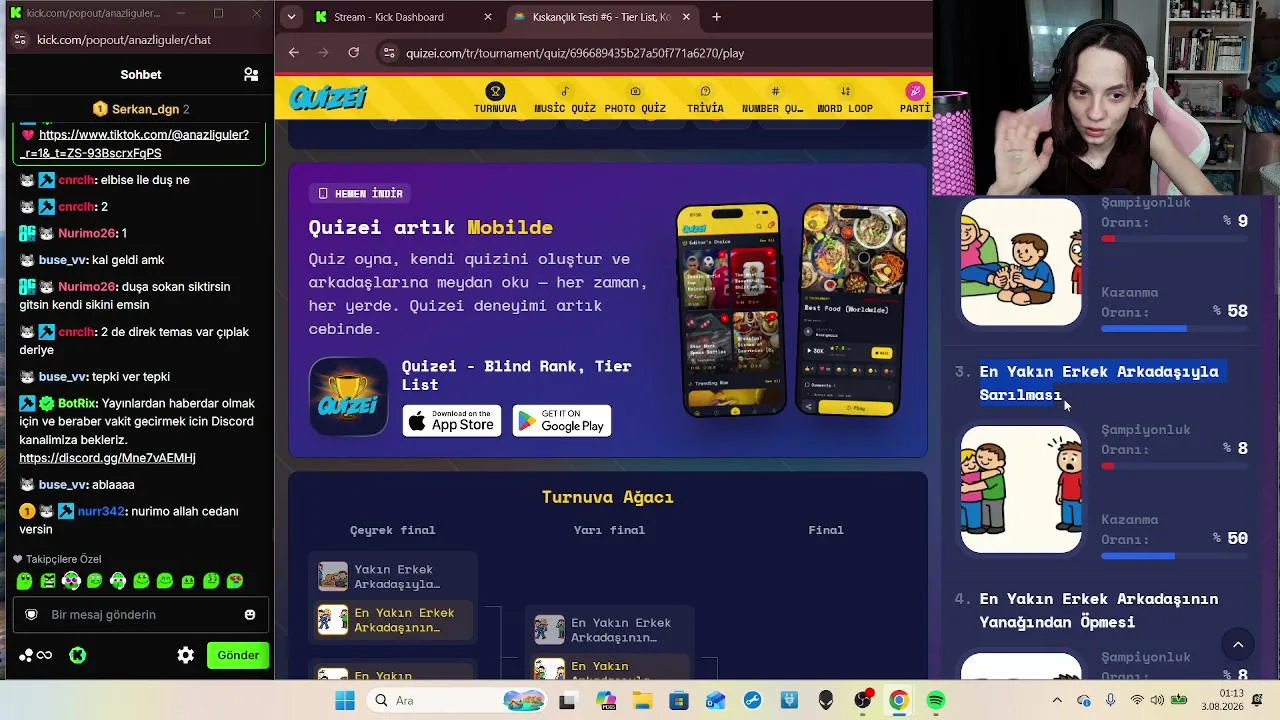Image resolution: width=1280 pixels, height=720 pixels.
Task: Click the Quizei app trophy icon thumbnail
Action: click(348, 397)
